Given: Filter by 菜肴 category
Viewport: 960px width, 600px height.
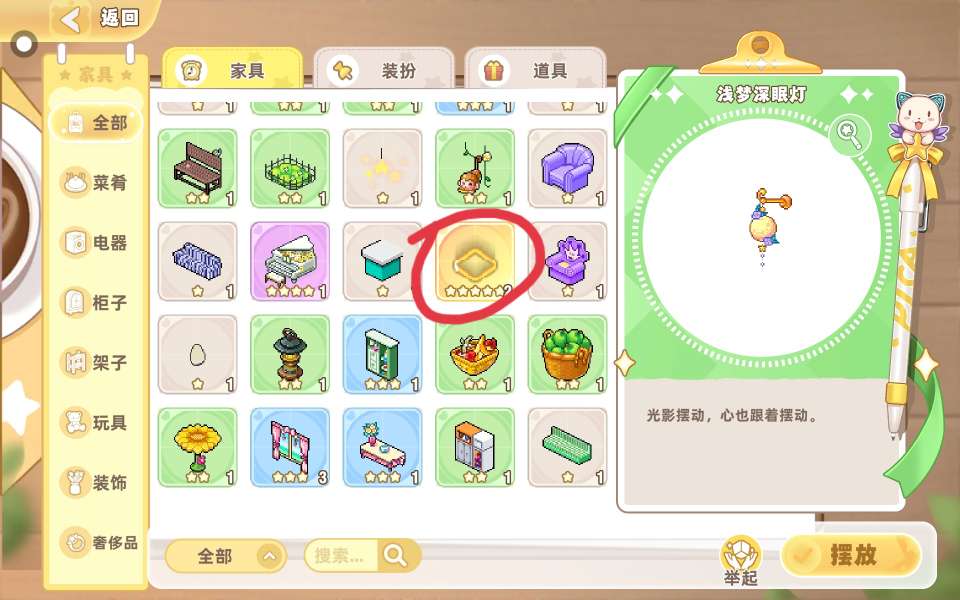Looking at the screenshot, I should 95,182.
